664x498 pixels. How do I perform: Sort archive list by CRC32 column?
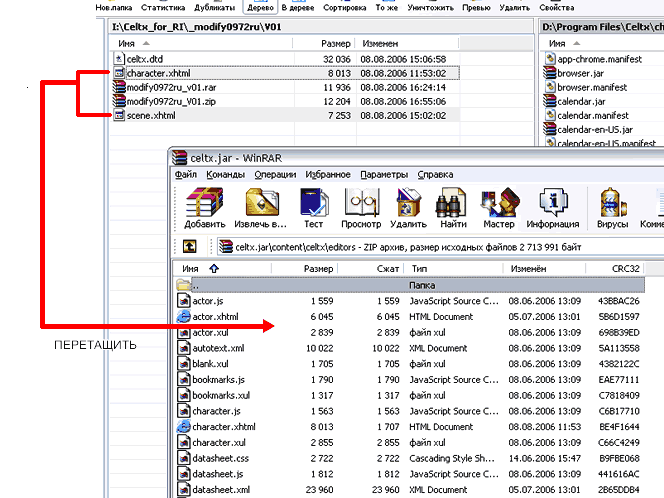(x=615, y=268)
